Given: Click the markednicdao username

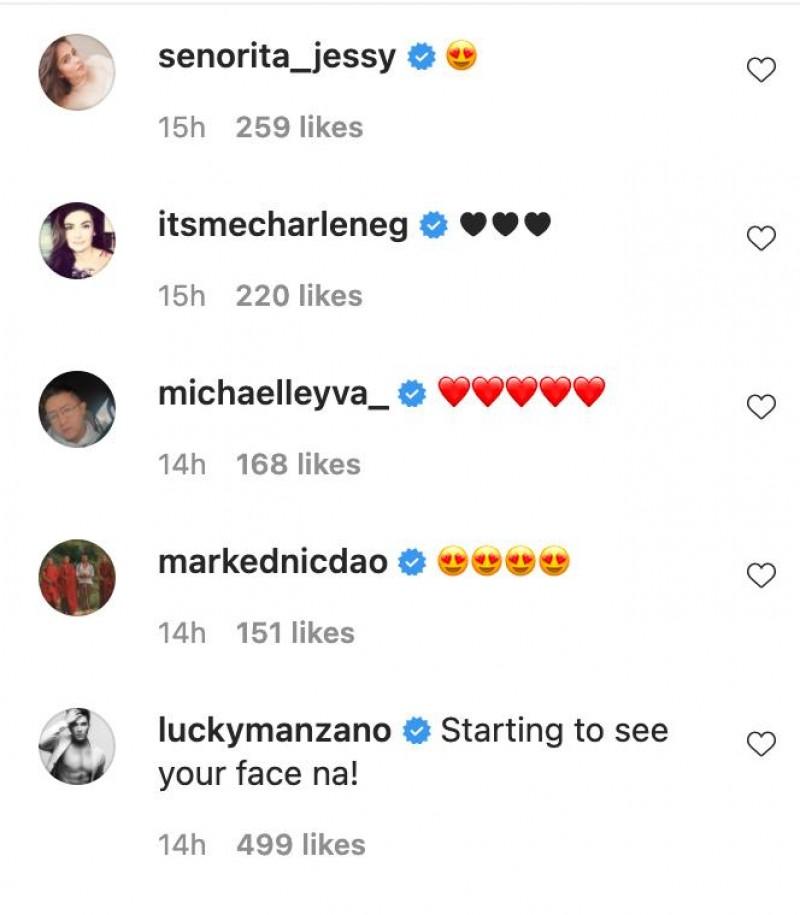Looking at the screenshot, I should pyautogui.click(x=273, y=563).
